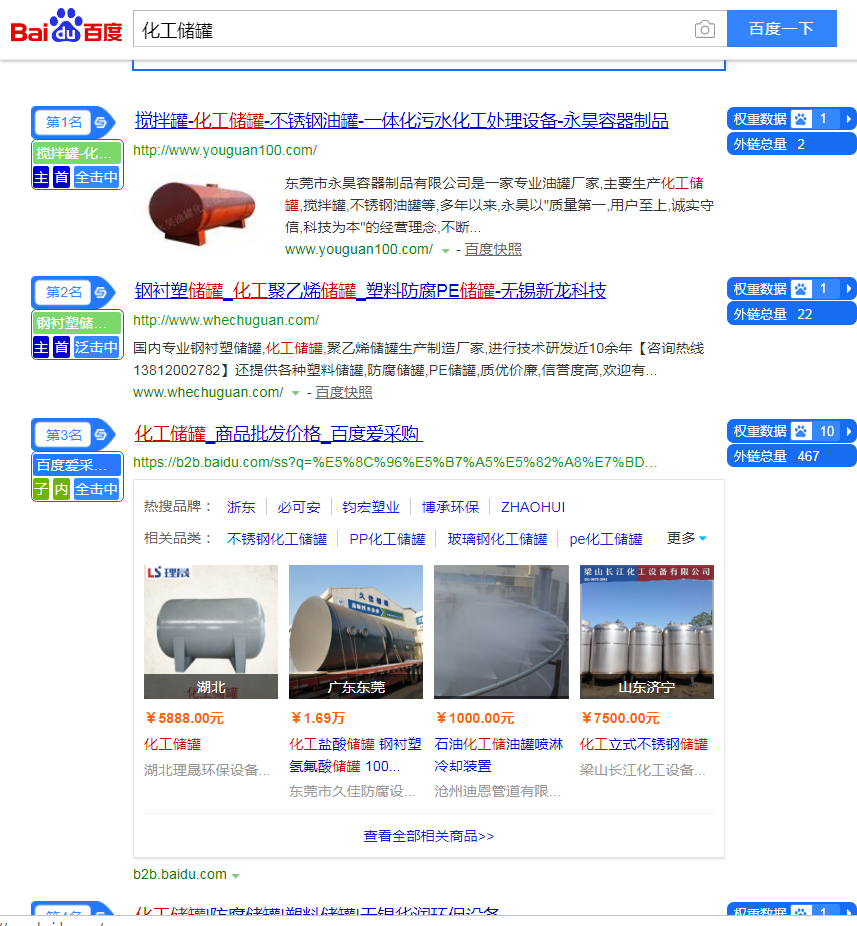Viewport: 857px width, 926px height.
Task: Expand the arrow on first 权重数据 badge
Action: click(848, 119)
